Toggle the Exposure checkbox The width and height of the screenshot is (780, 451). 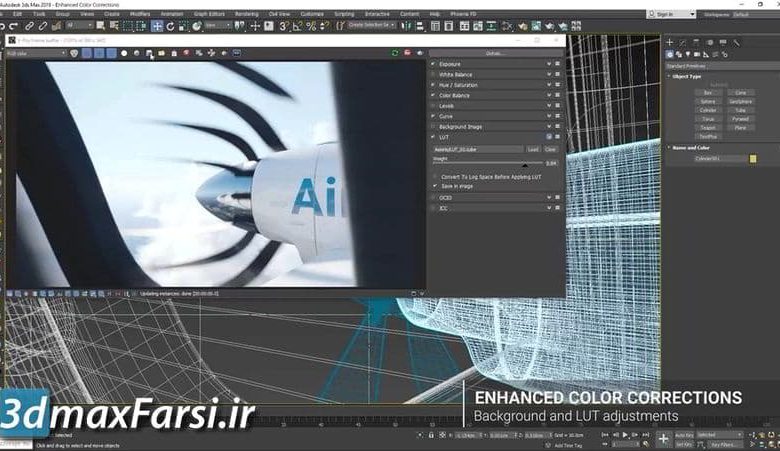pos(433,64)
